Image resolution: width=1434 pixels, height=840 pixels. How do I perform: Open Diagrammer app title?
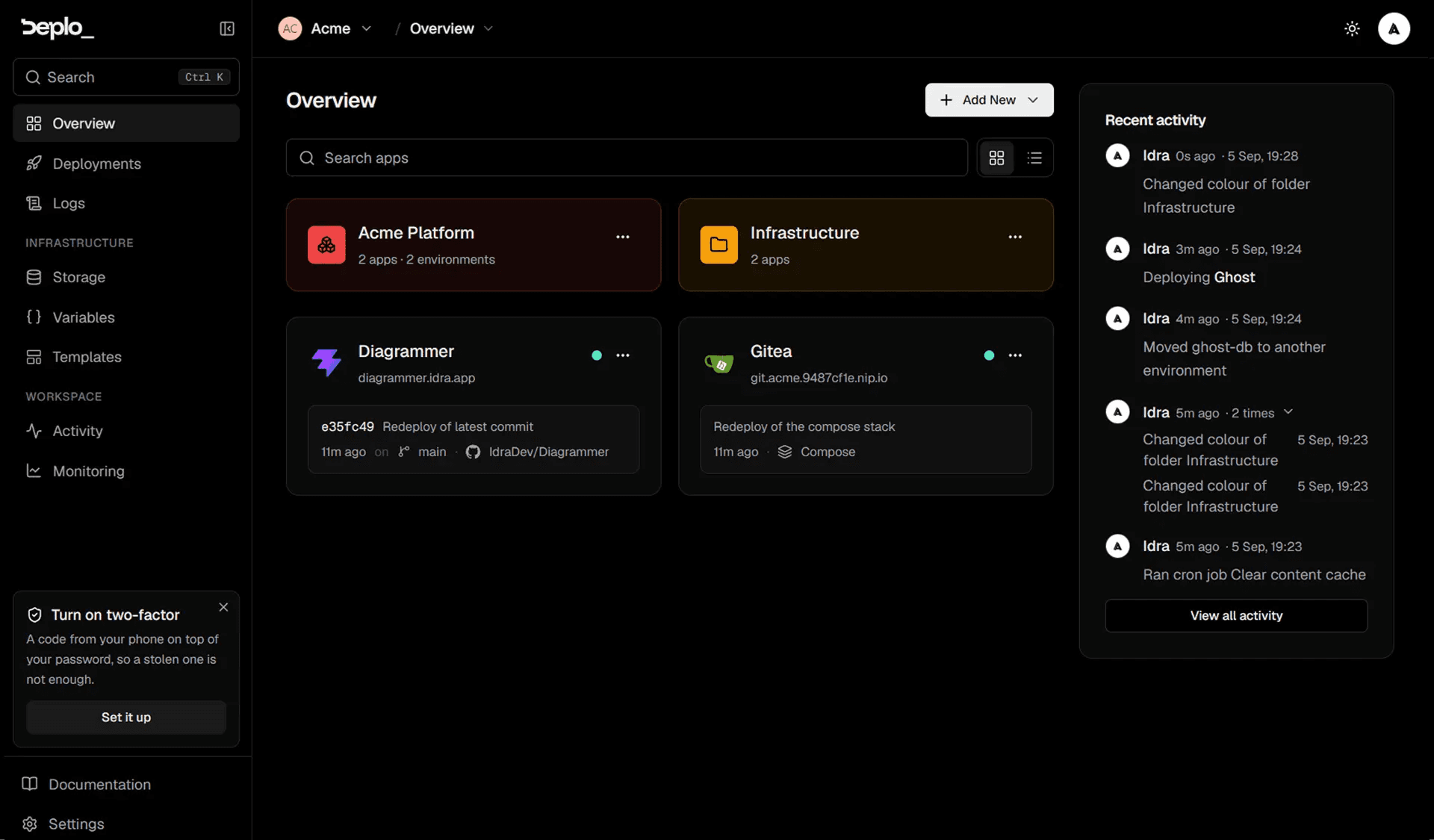click(406, 351)
